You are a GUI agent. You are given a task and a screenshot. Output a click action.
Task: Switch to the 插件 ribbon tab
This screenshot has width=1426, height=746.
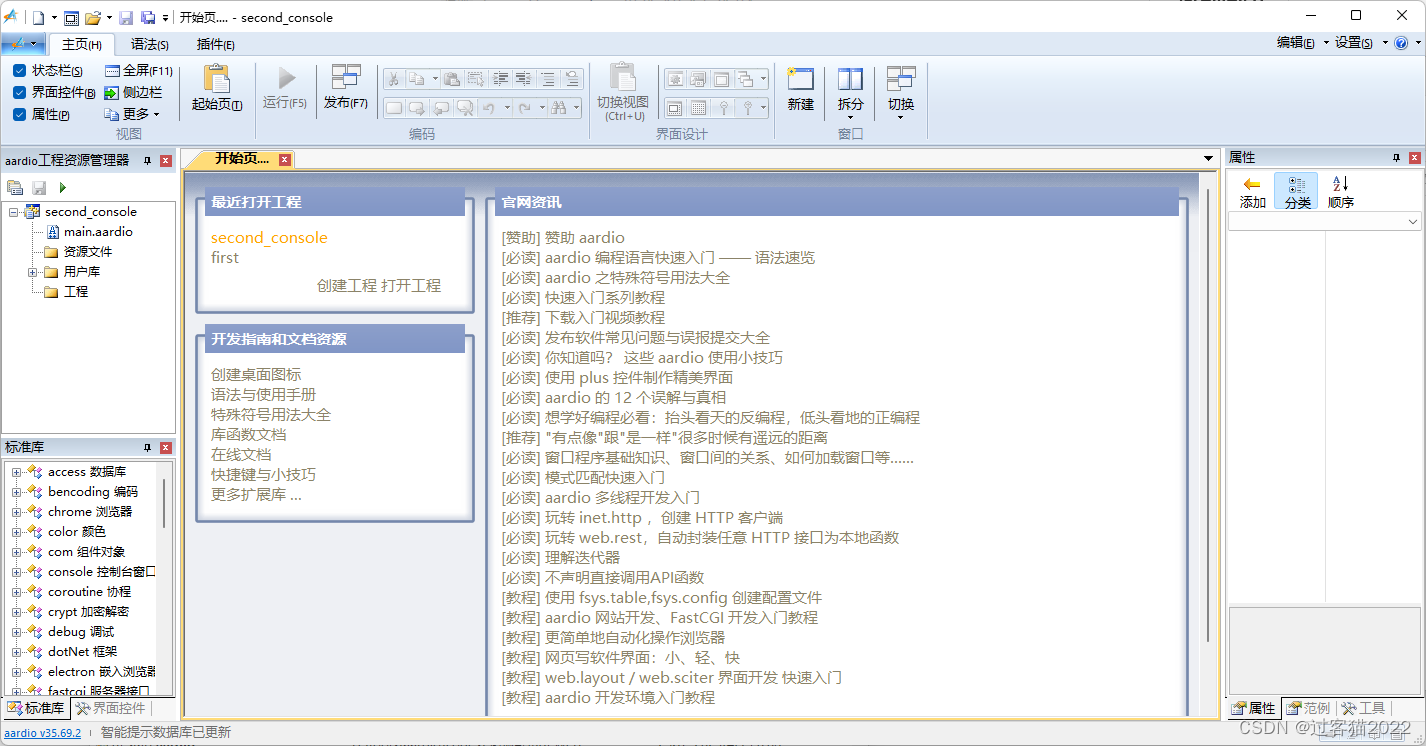click(x=216, y=44)
